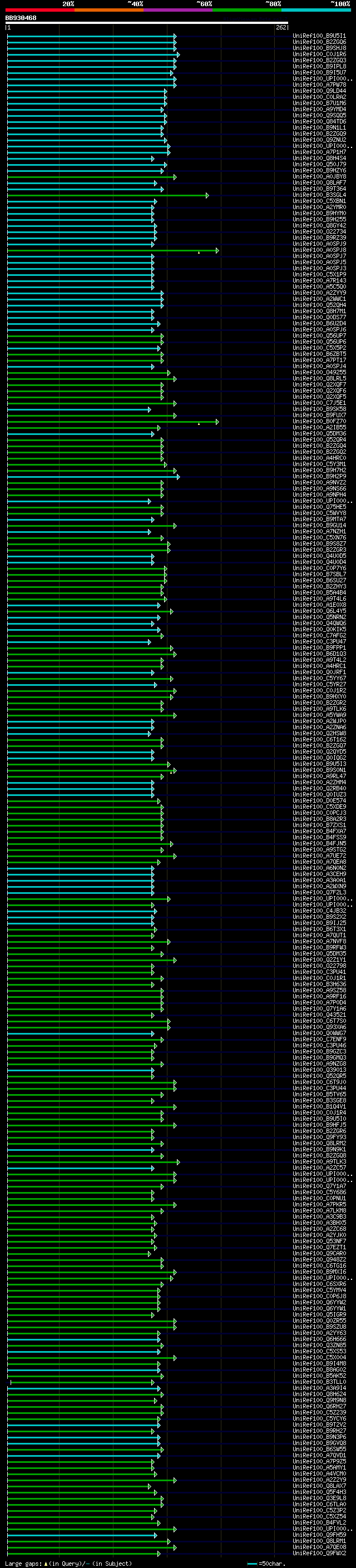Click the UniRef100_Q9FH59 hit label

[319, 1535]
